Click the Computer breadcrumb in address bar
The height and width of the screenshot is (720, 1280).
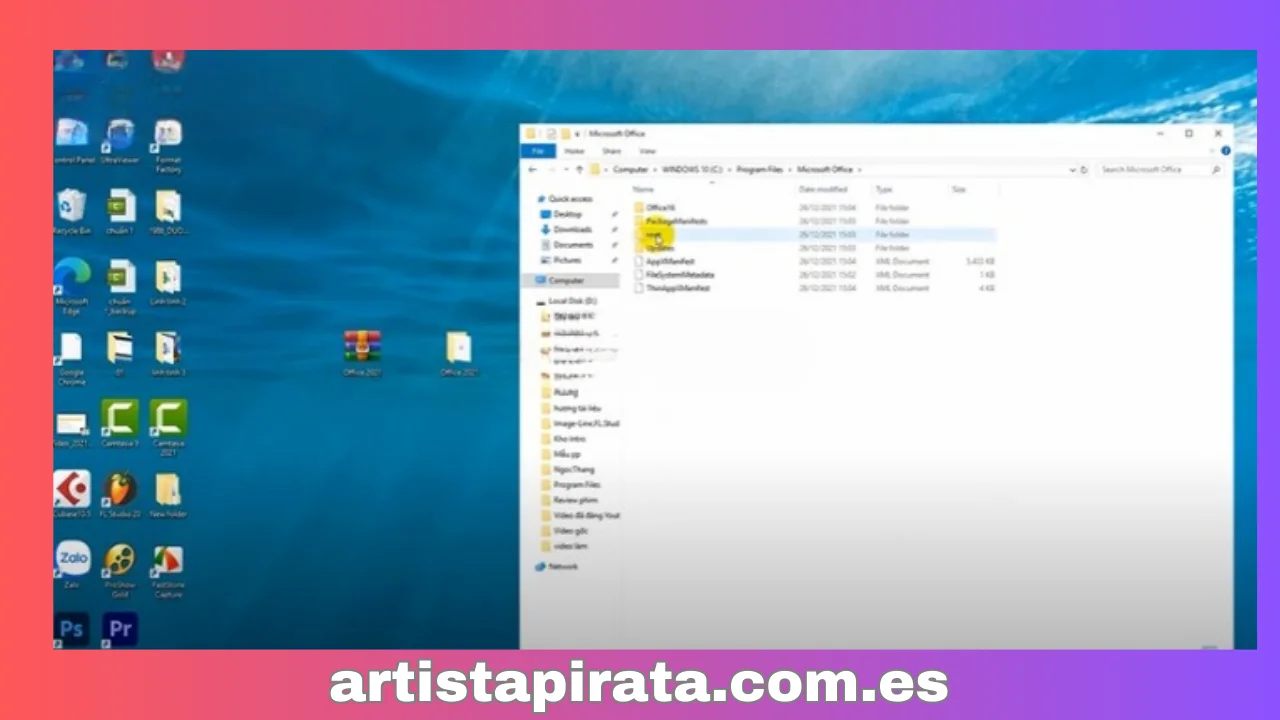(x=630, y=170)
